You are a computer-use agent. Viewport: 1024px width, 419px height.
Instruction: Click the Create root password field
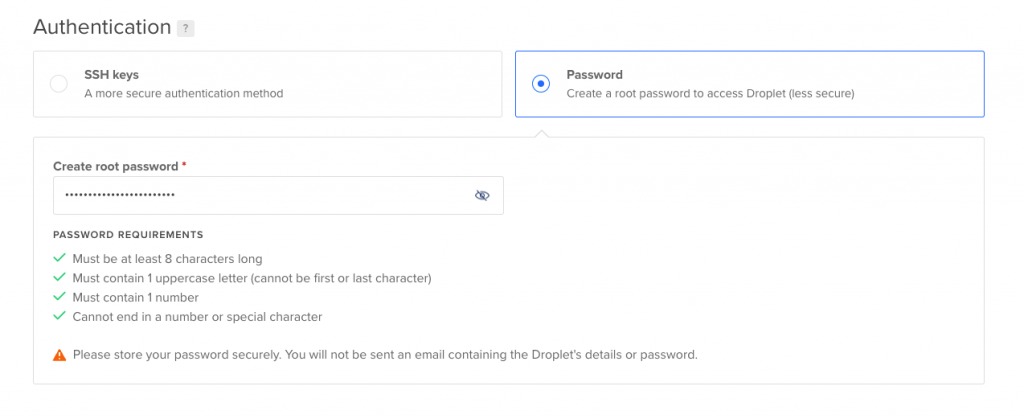click(x=278, y=195)
